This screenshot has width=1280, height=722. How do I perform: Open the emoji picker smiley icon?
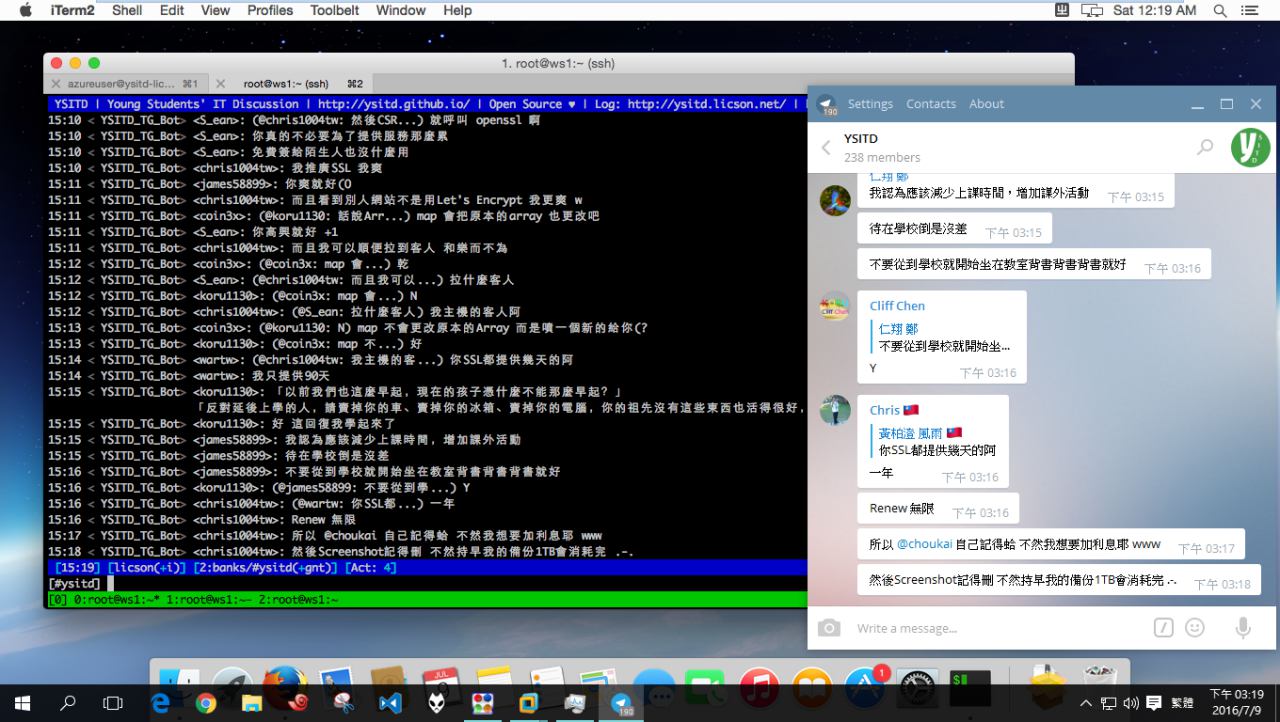[x=1195, y=628]
